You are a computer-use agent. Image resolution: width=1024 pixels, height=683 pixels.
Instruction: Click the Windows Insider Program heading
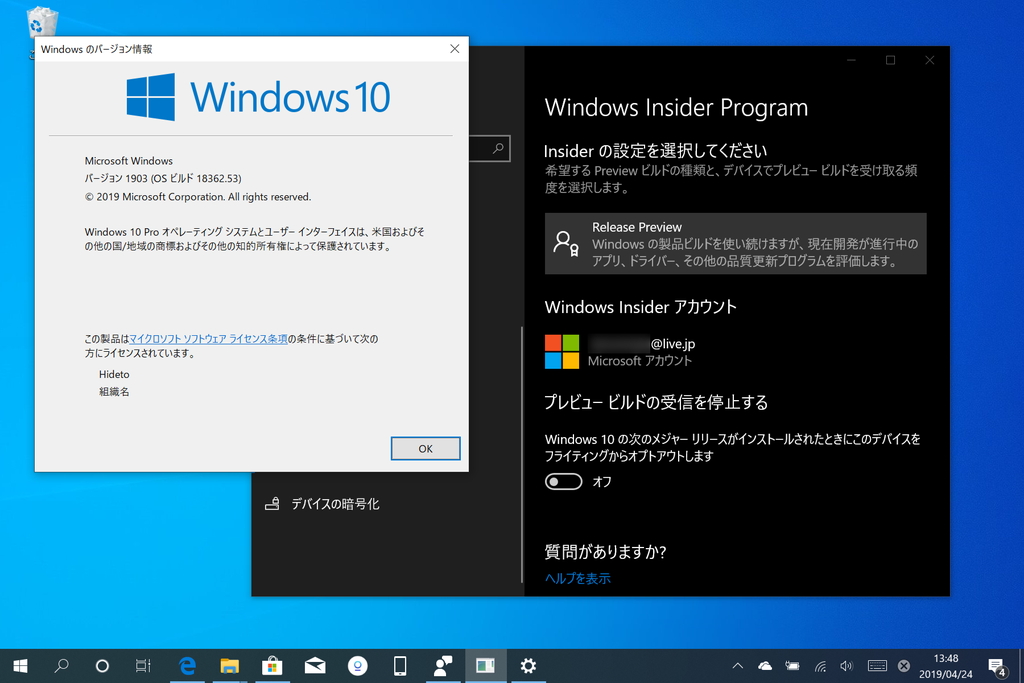pyautogui.click(x=676, y=108)
